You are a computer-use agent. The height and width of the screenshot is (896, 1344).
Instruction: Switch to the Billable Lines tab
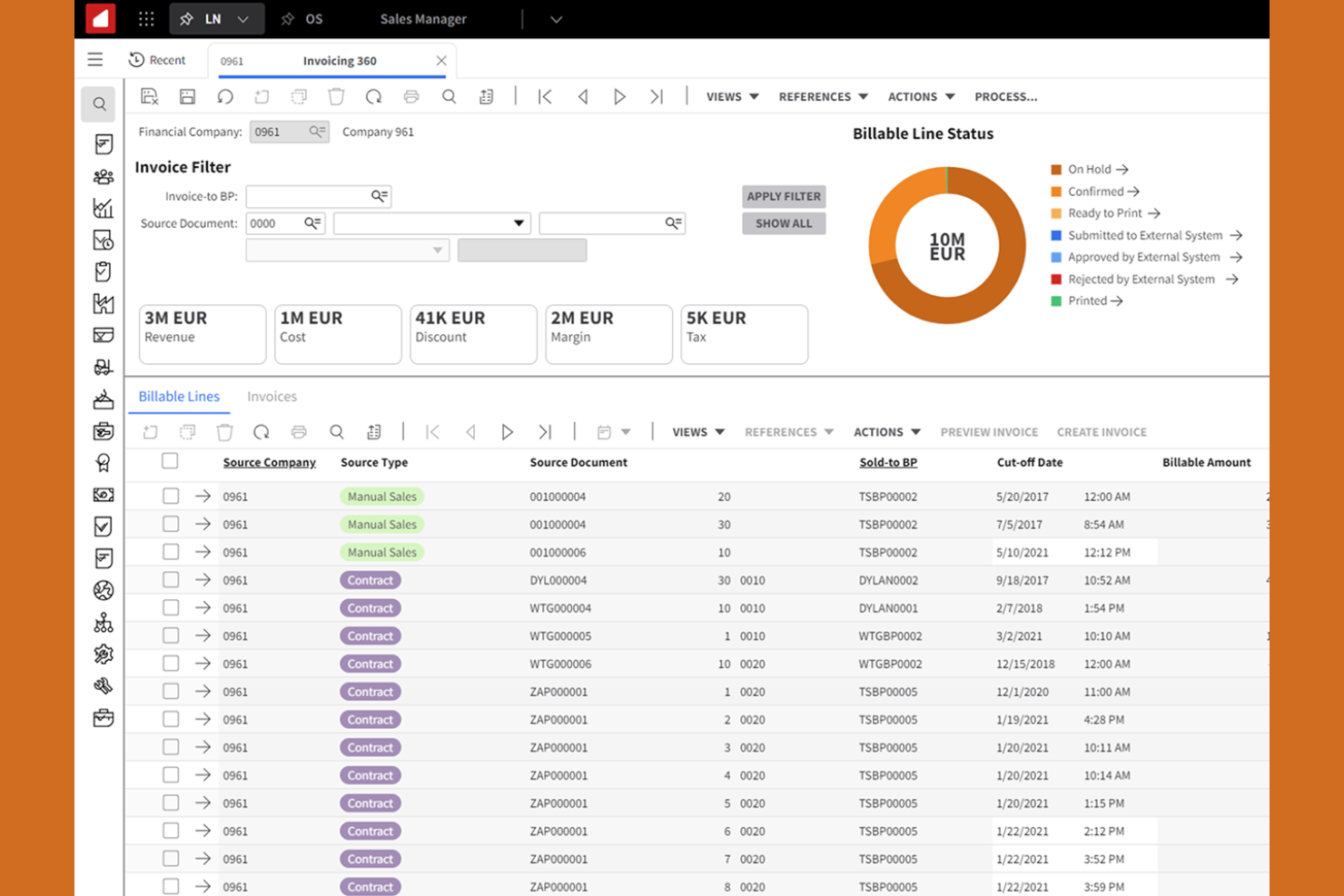coord(179,397)
